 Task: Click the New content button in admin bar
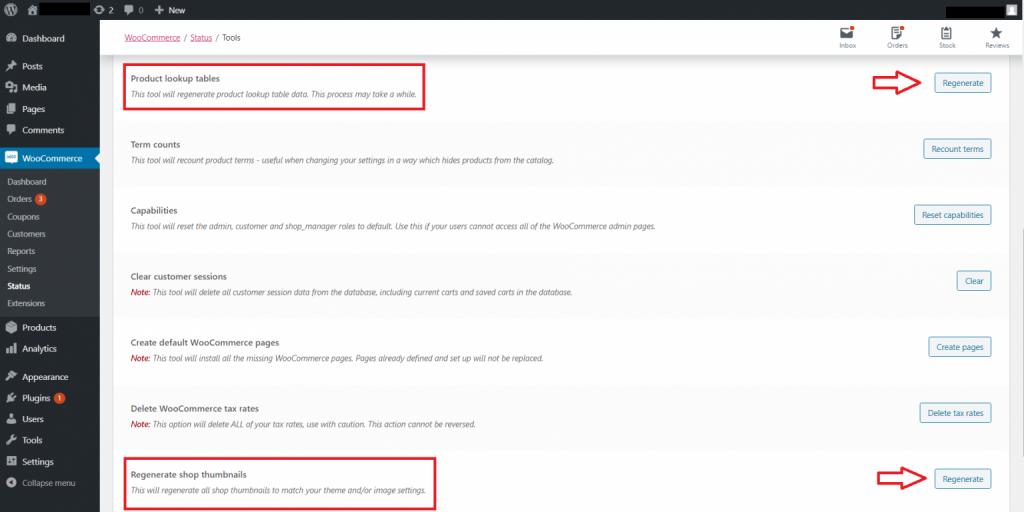click(x=170, y=10)
